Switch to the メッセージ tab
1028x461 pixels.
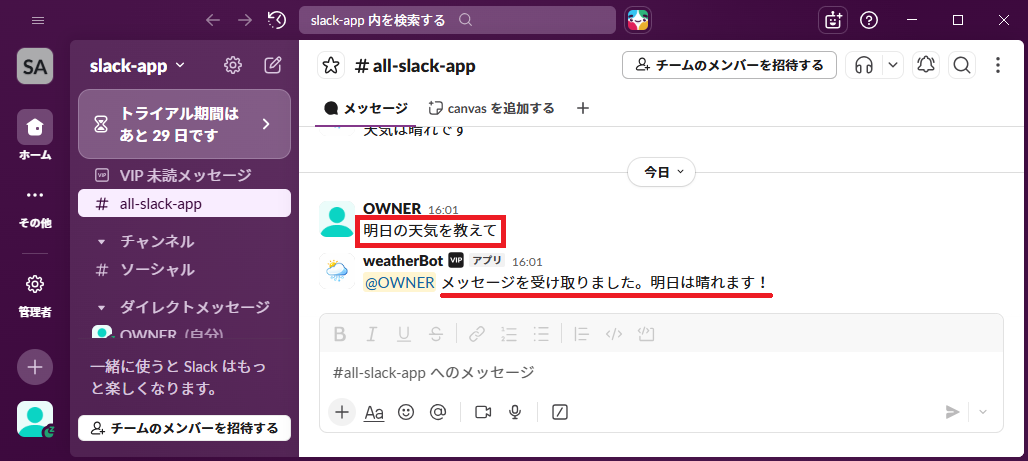pos(366,108)
